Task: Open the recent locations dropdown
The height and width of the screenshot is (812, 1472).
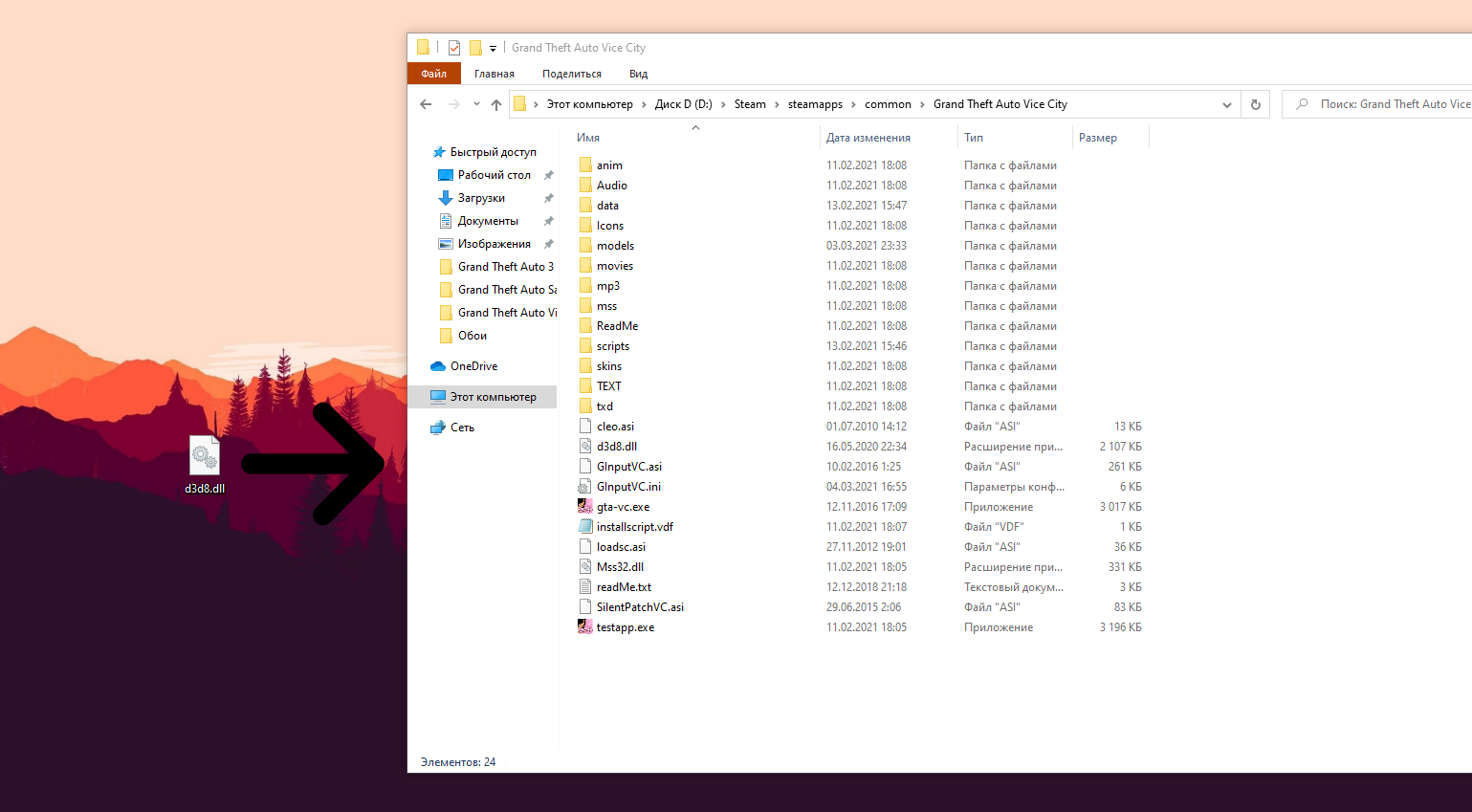Action: [x=476, y=104]
